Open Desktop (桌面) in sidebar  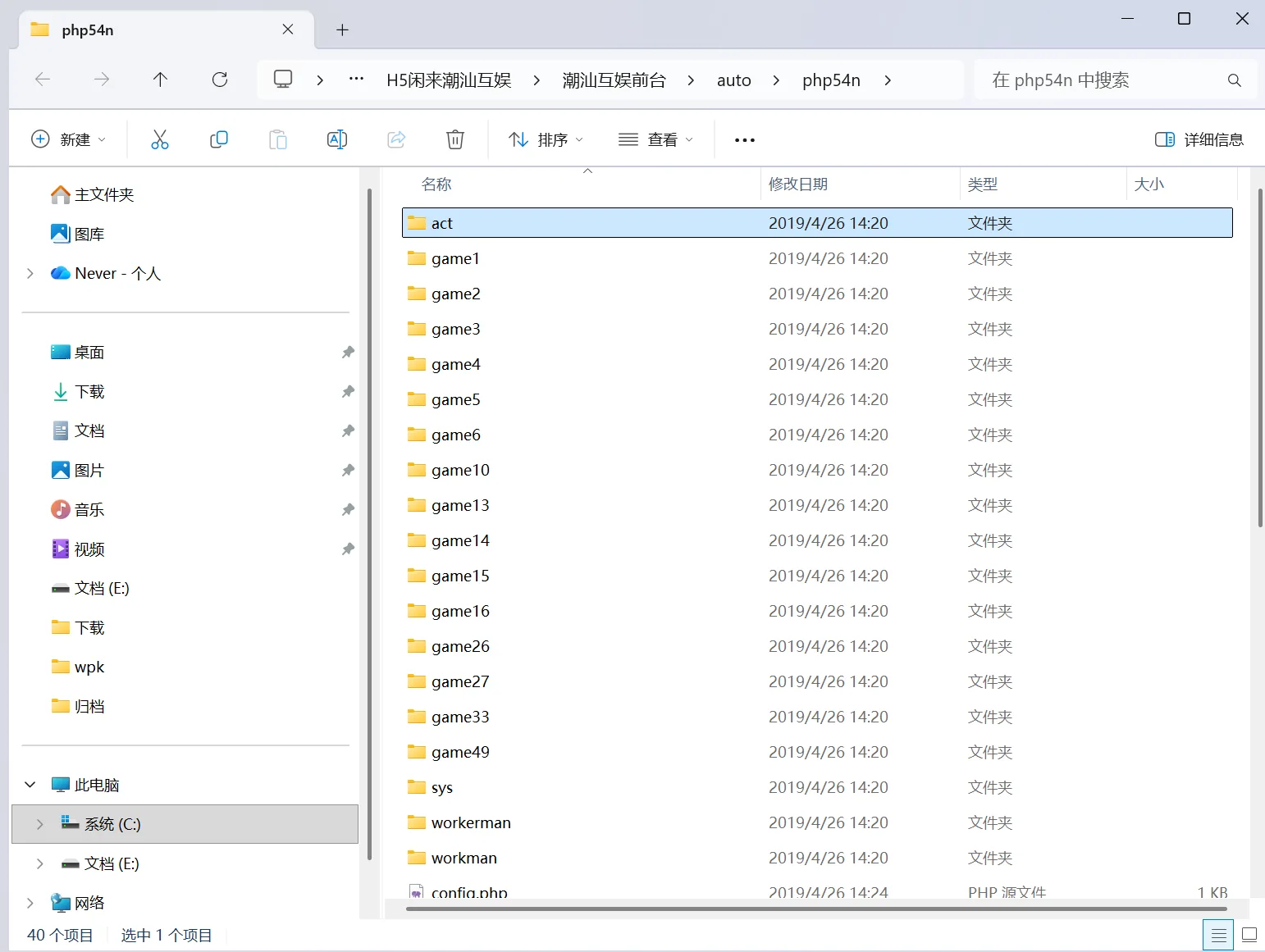click(78, 352)
